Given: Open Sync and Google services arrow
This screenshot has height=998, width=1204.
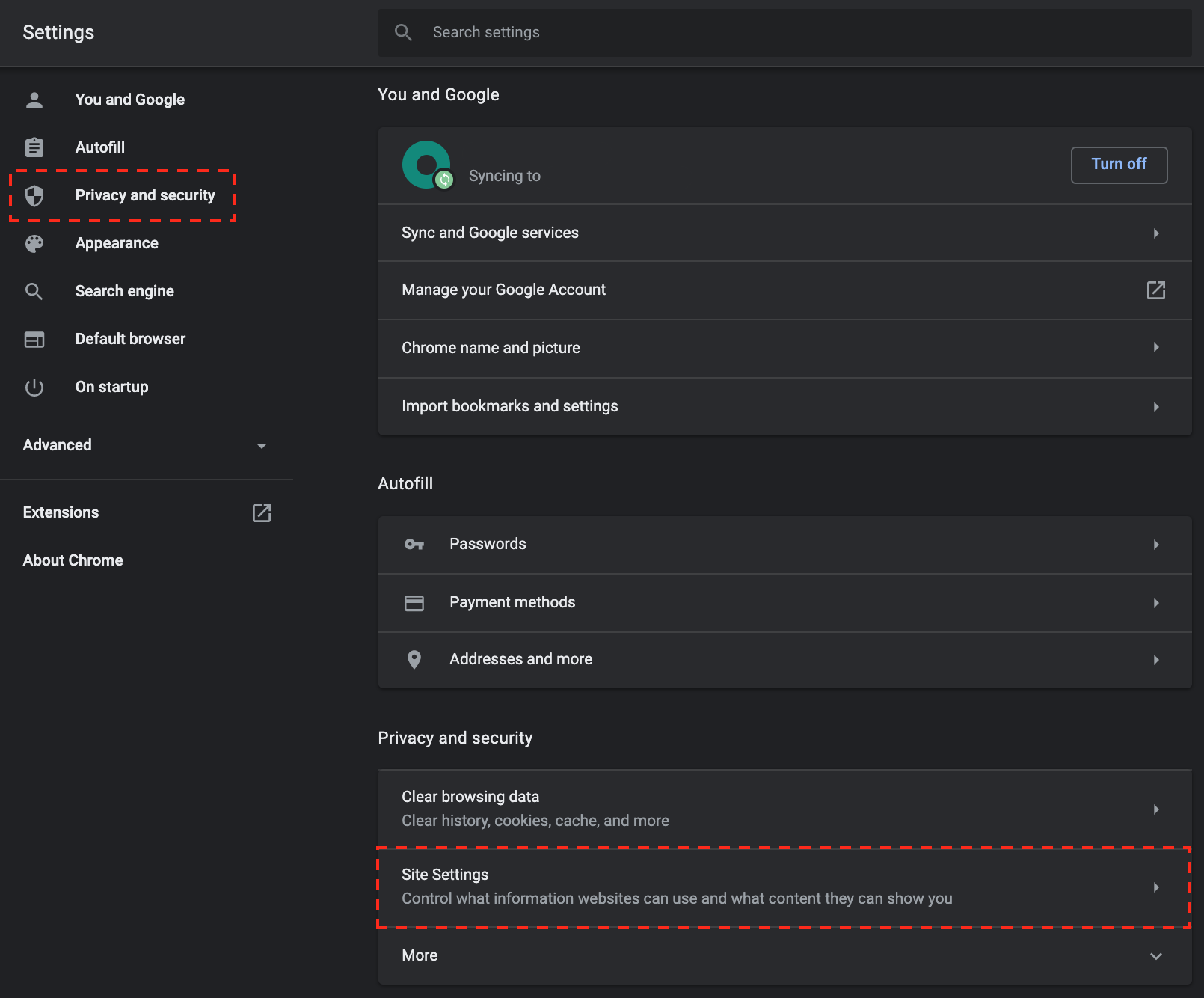Looking at the screenshot, I should pyautogui.click(x=1156, y=233).
